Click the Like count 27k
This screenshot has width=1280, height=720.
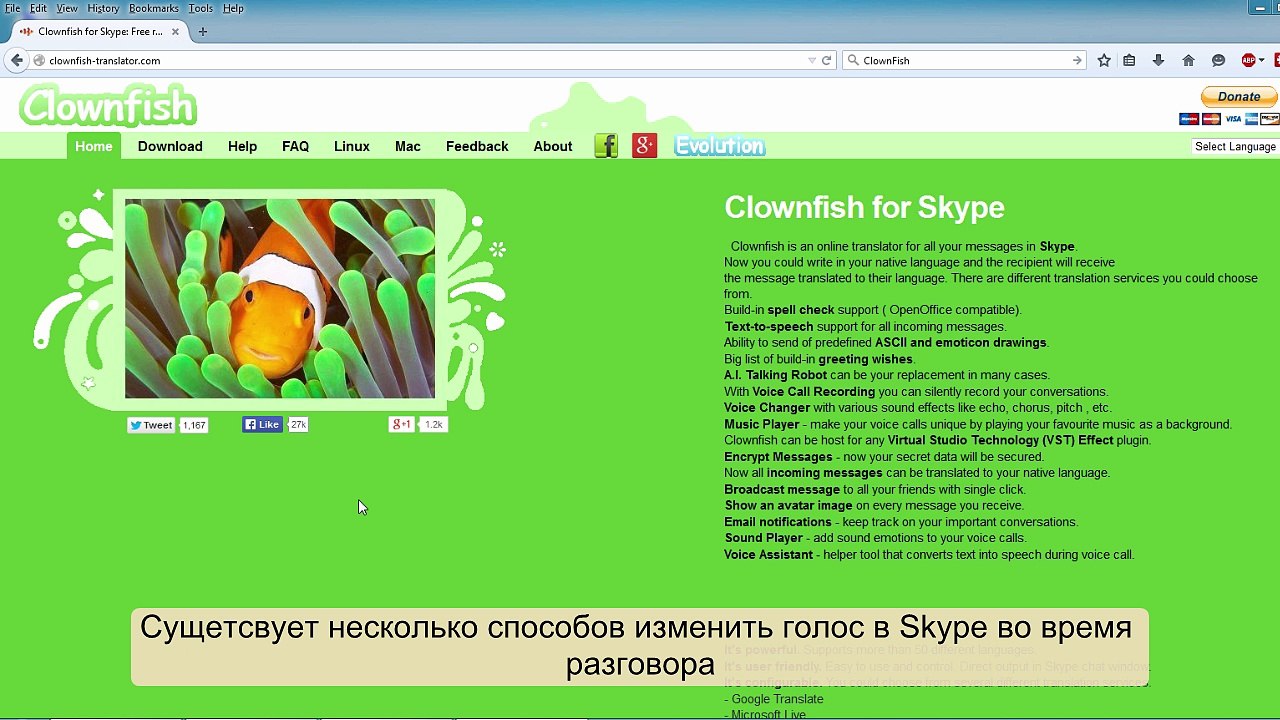tap(298, 425)
